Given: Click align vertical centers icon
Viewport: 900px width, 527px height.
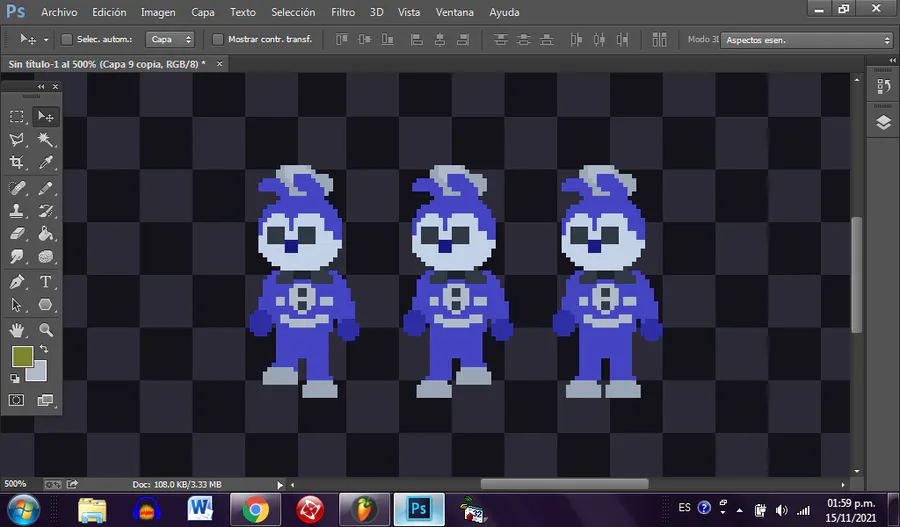Looking at the screenshot, I should pos(364,40).
